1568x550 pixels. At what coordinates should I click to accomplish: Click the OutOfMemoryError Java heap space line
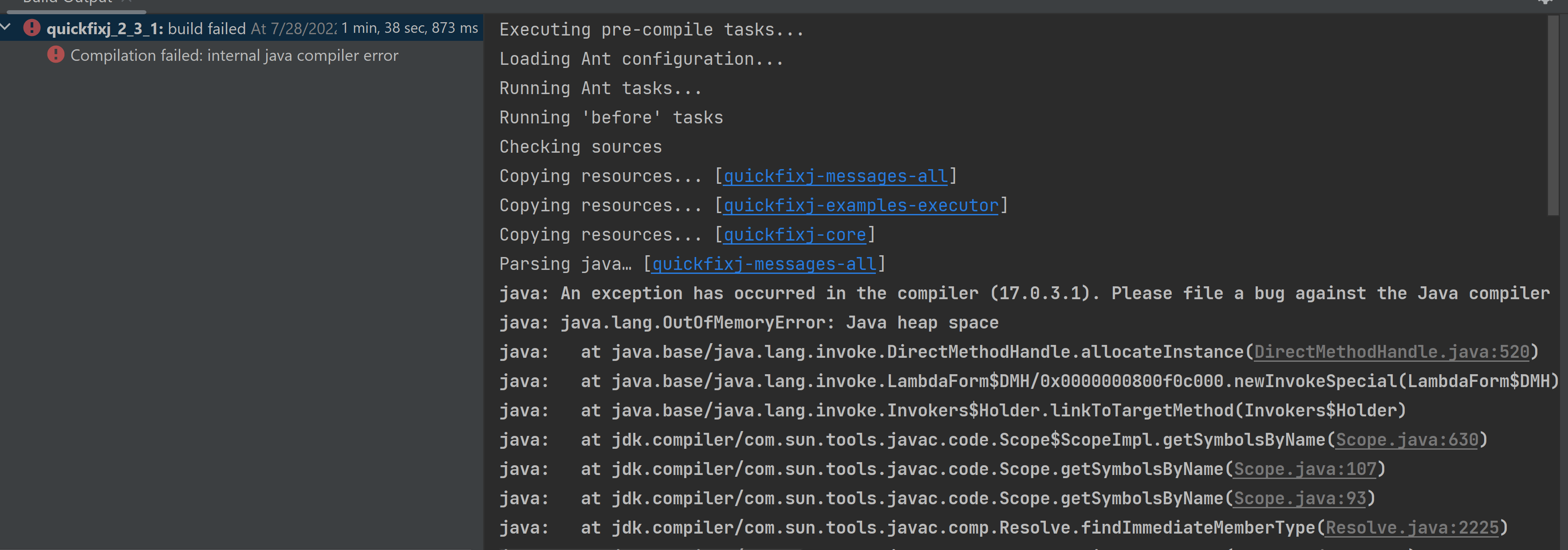tap(749, 322)
